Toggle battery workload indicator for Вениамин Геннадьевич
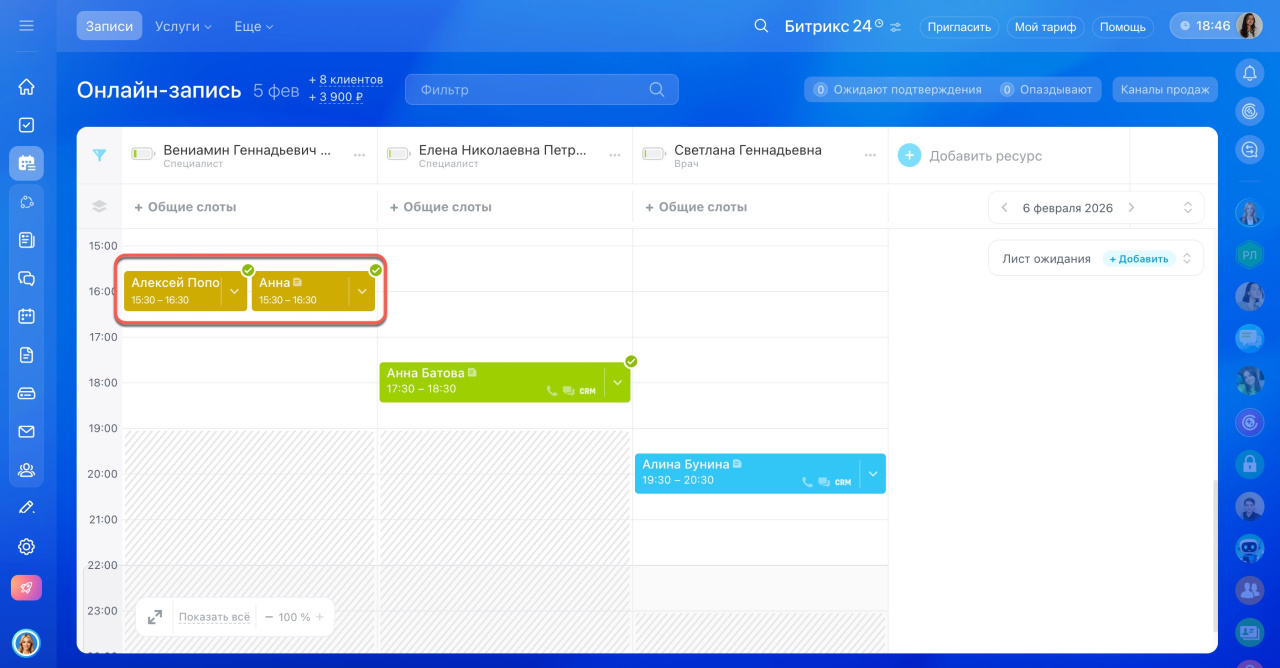Viewport: 1280px width, 668px height. pos(143,154)
